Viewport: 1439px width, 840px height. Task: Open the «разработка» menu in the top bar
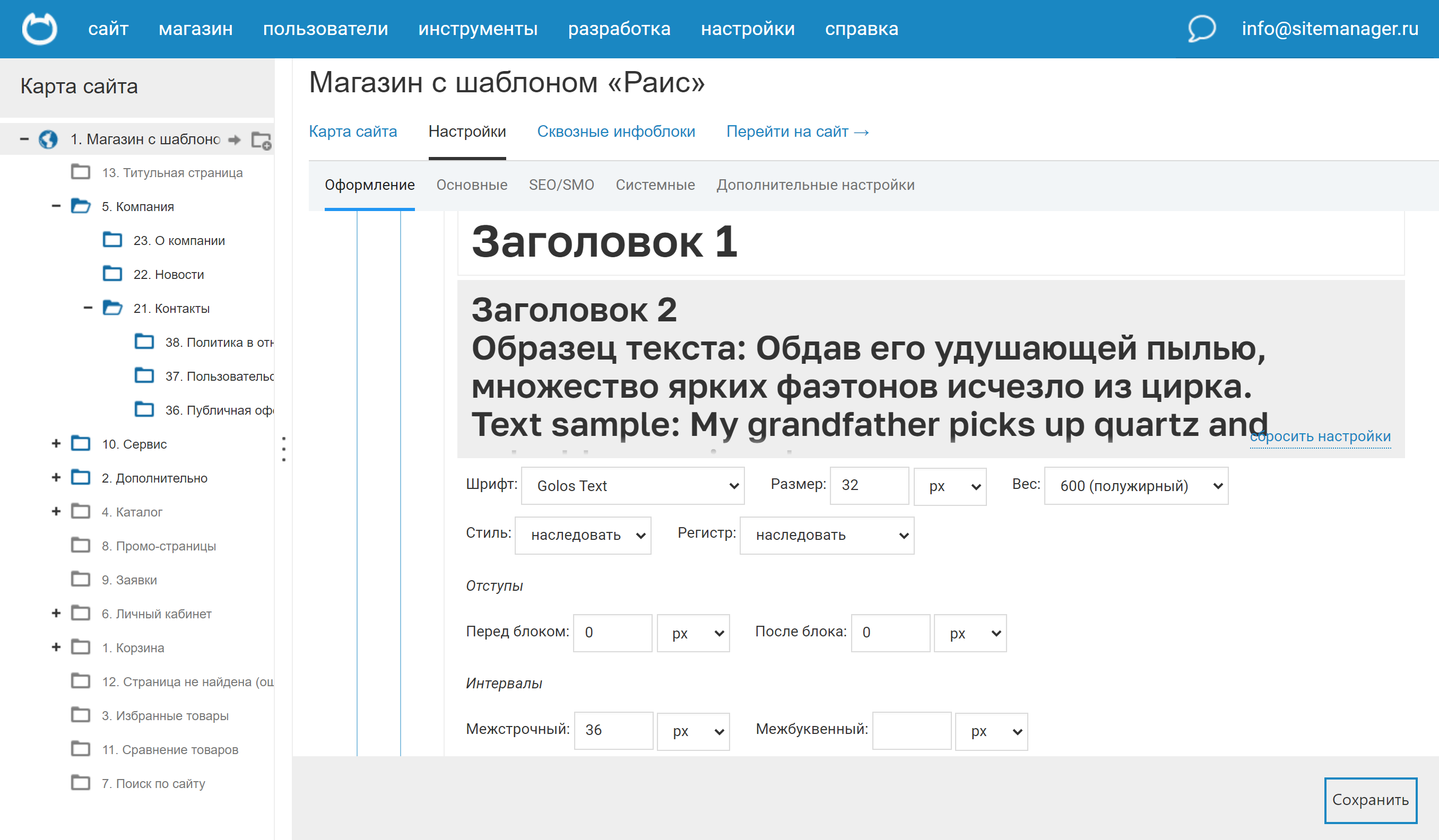tap(620, 29)
